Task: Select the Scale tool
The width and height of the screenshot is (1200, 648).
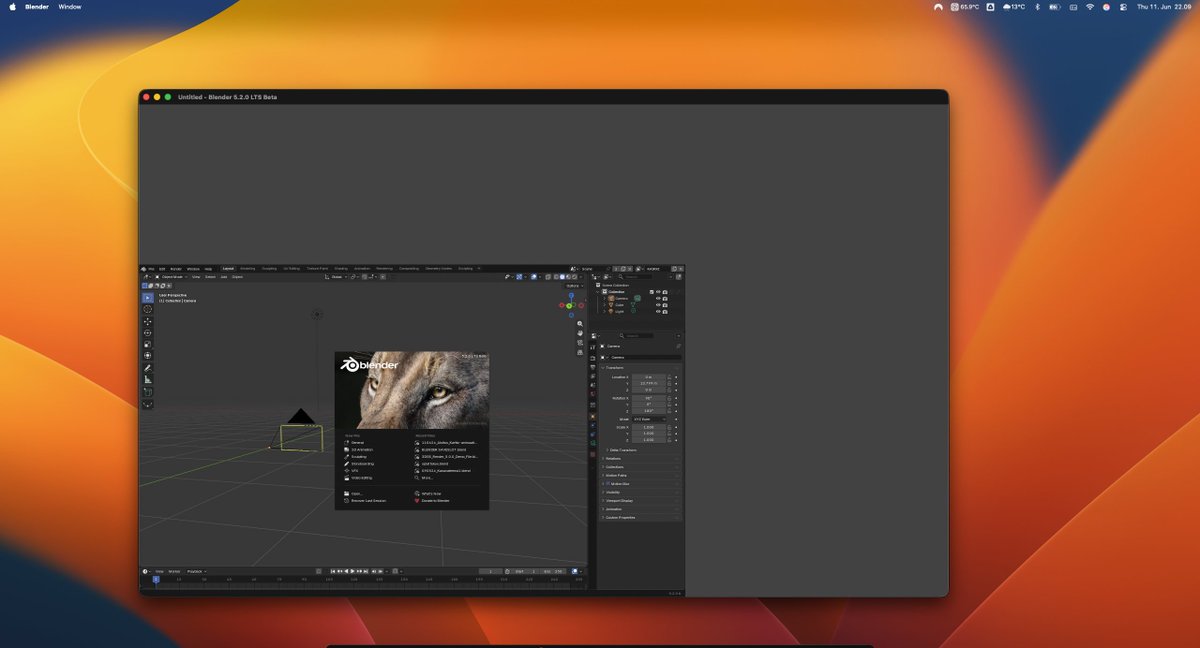Action: (x=148, y=344)
